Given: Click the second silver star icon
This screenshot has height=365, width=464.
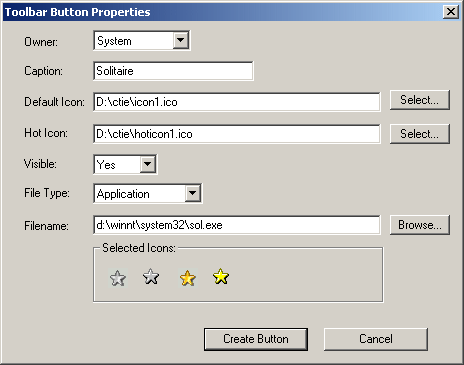Looking at the screenshot, I should [151, 276].
